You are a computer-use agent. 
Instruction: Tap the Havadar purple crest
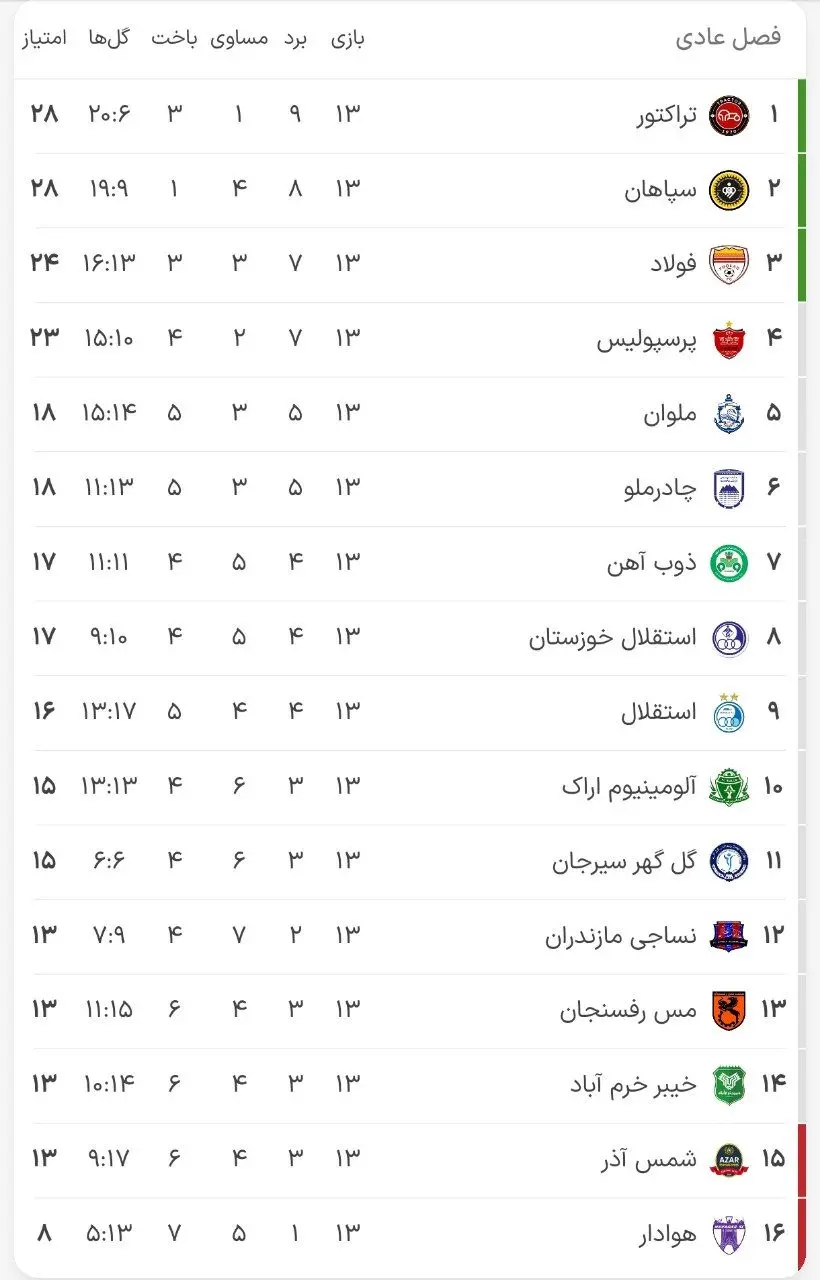point(728,1234)
